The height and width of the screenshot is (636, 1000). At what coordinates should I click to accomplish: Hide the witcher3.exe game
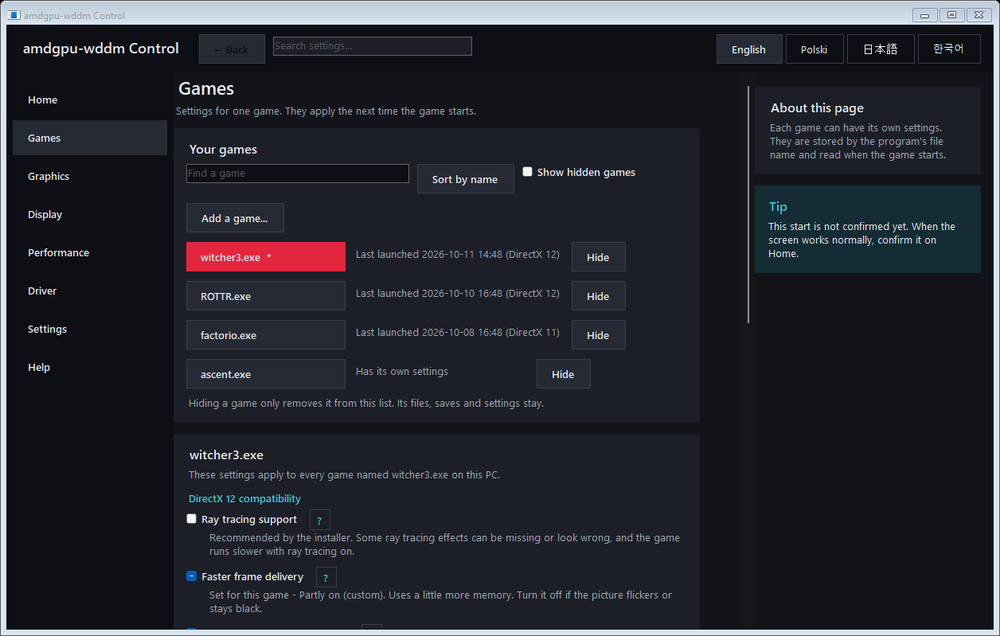click(x=598, y=257)
